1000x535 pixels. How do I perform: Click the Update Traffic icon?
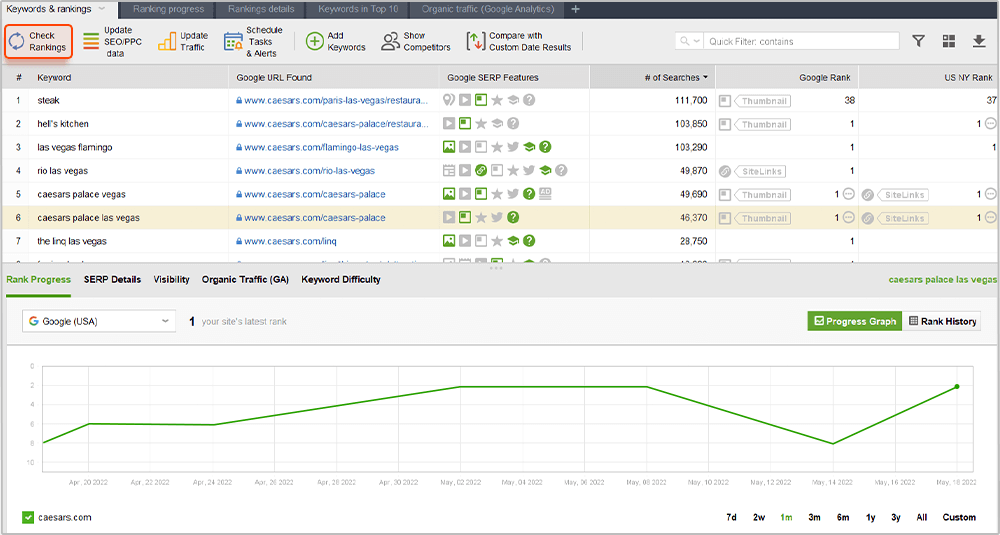166,41
